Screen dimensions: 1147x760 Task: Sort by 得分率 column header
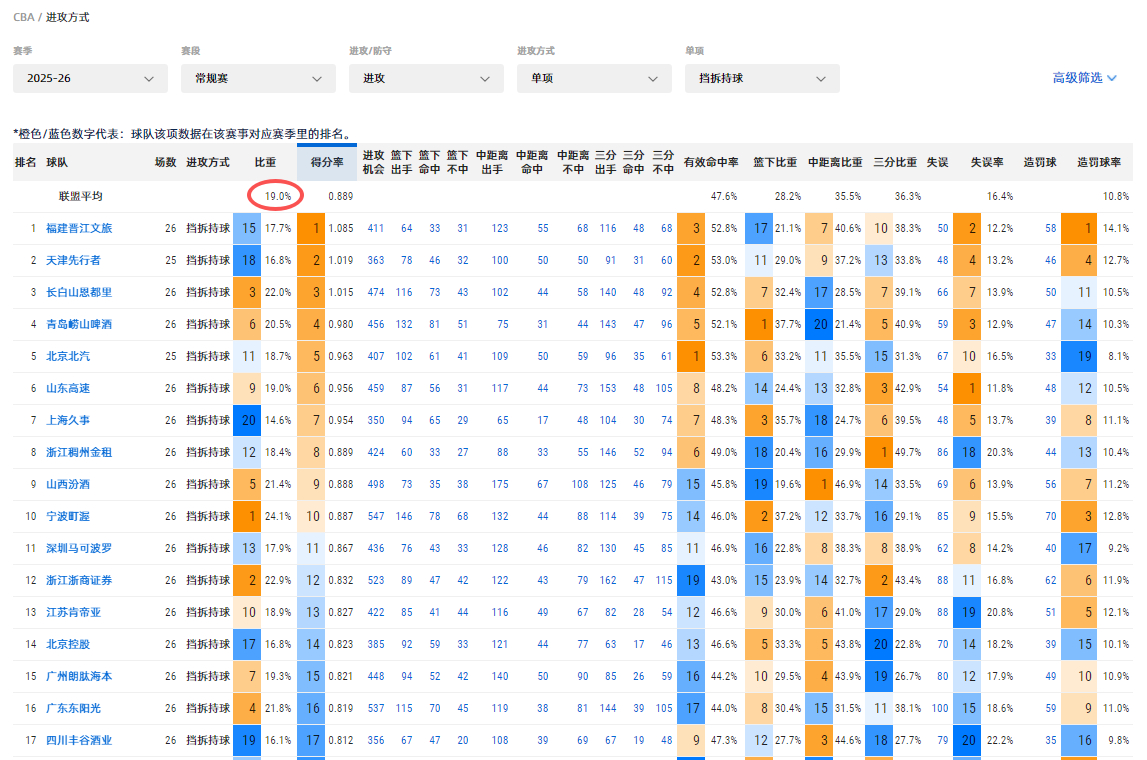(327, 162)
